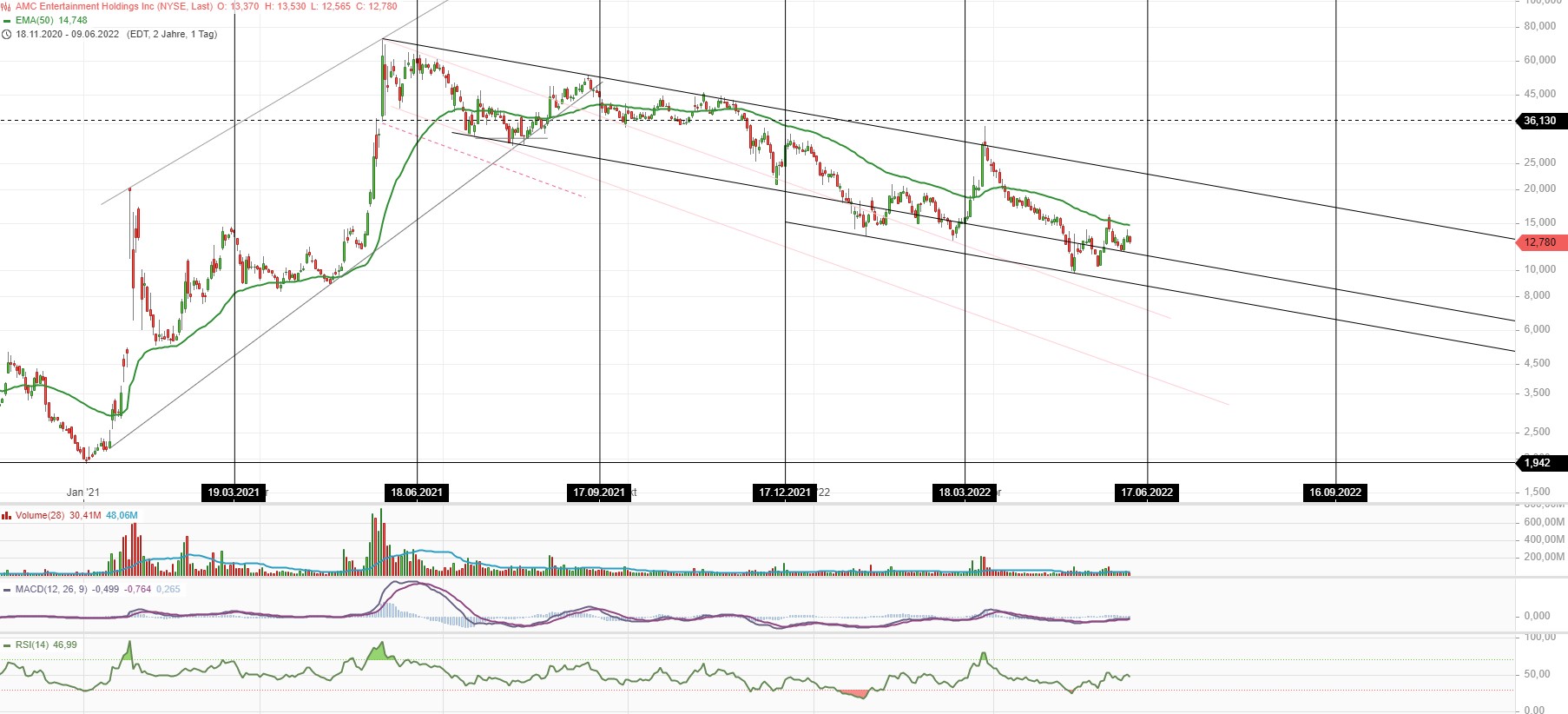Click the 80,000 price axis label
Viewport: 1568px width, 714px height.
coord(1540,26)
